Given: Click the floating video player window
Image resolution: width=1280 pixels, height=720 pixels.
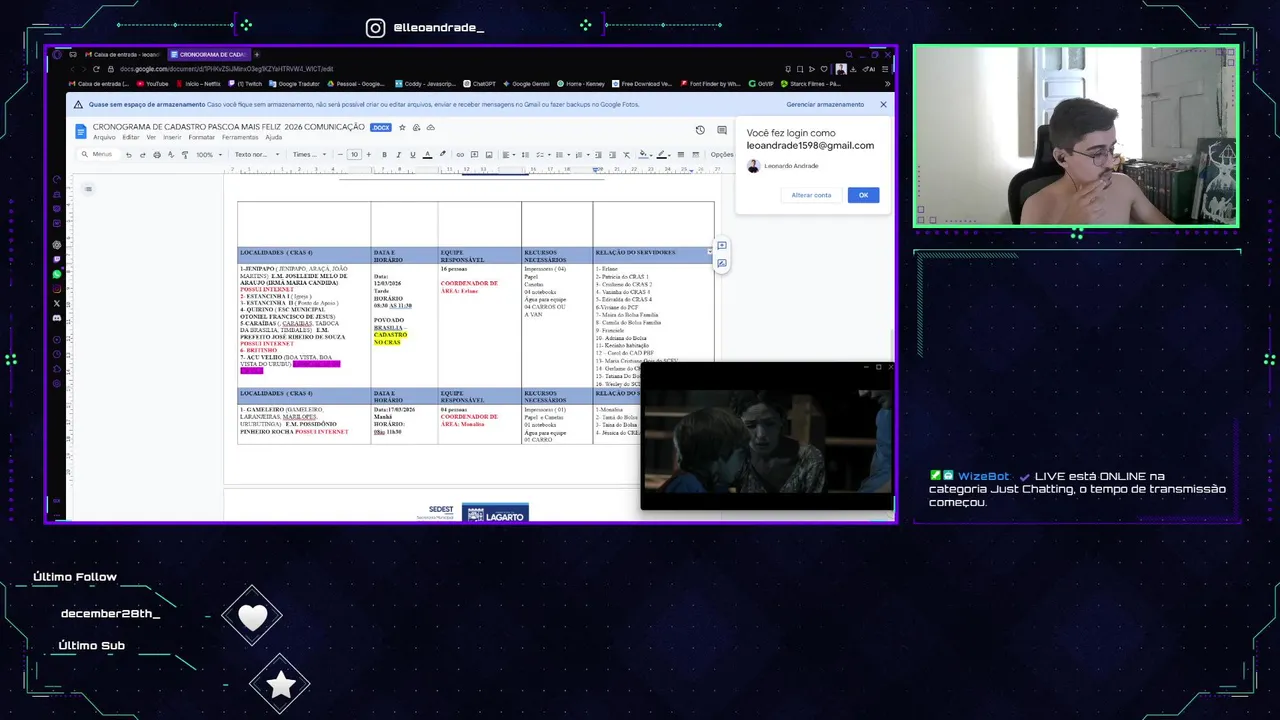Looking at the screenshot, I should tap(767, 436).
